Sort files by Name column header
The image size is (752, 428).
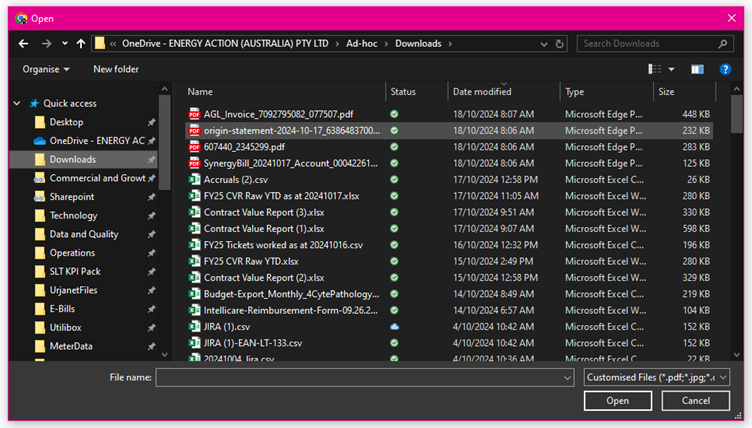[x=200, y=91]
